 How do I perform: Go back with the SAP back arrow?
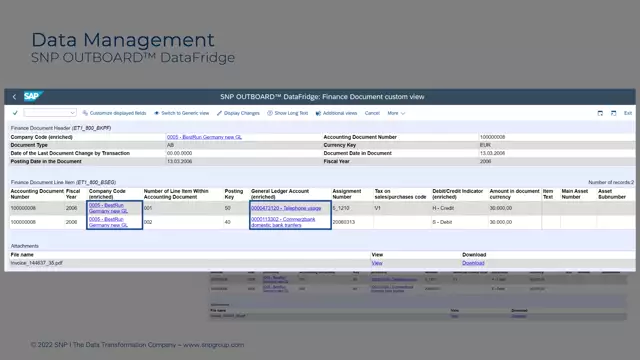[x=14, y=97]
